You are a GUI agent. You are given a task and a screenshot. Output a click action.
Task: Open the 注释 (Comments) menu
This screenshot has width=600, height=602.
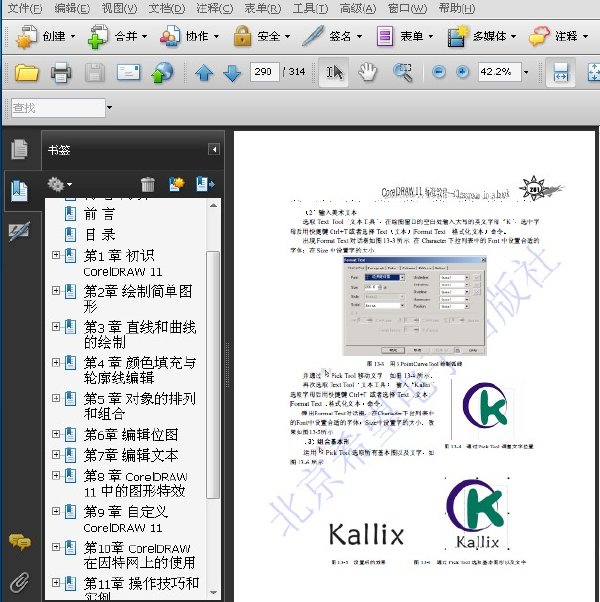(x=215, y=8)
